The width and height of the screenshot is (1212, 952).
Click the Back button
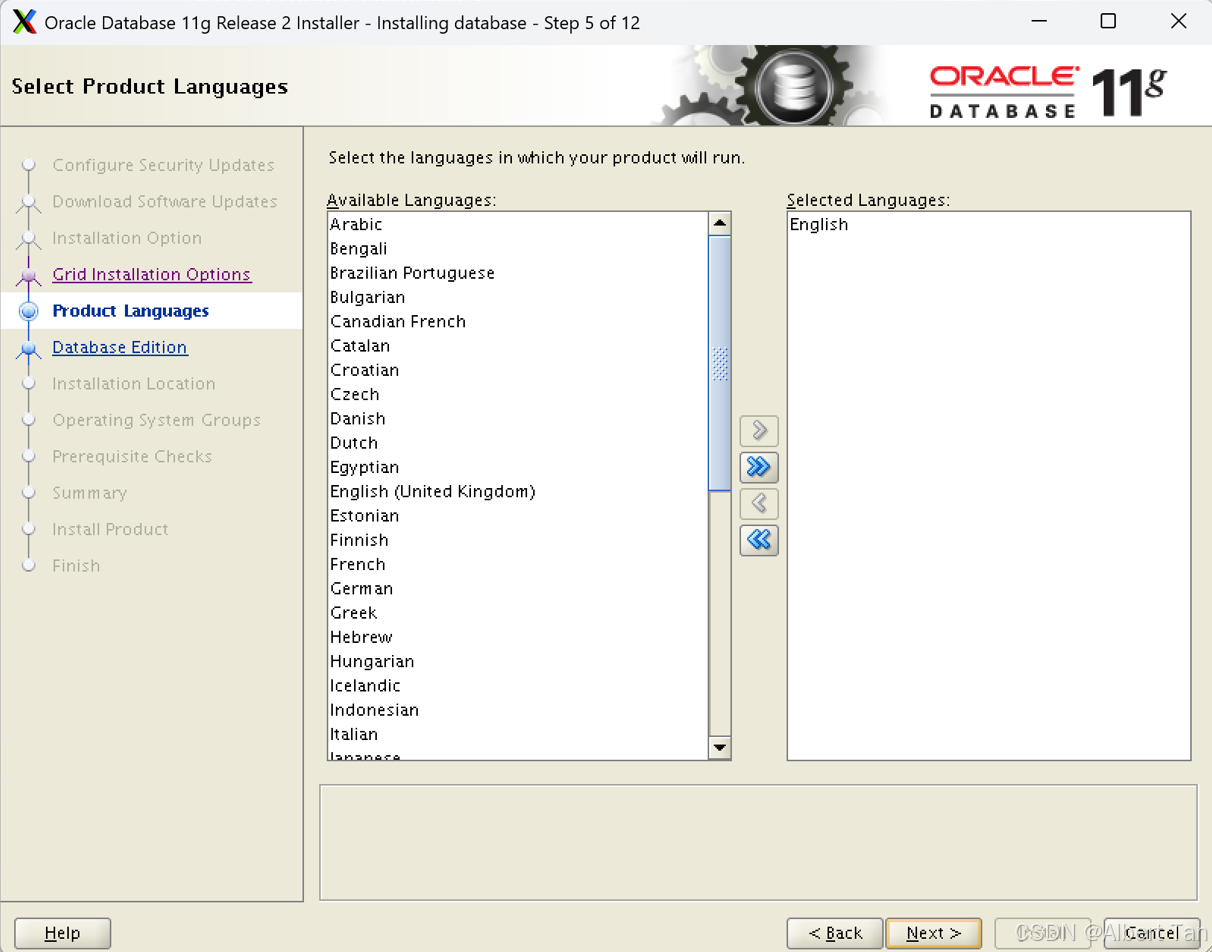(835, 933)
